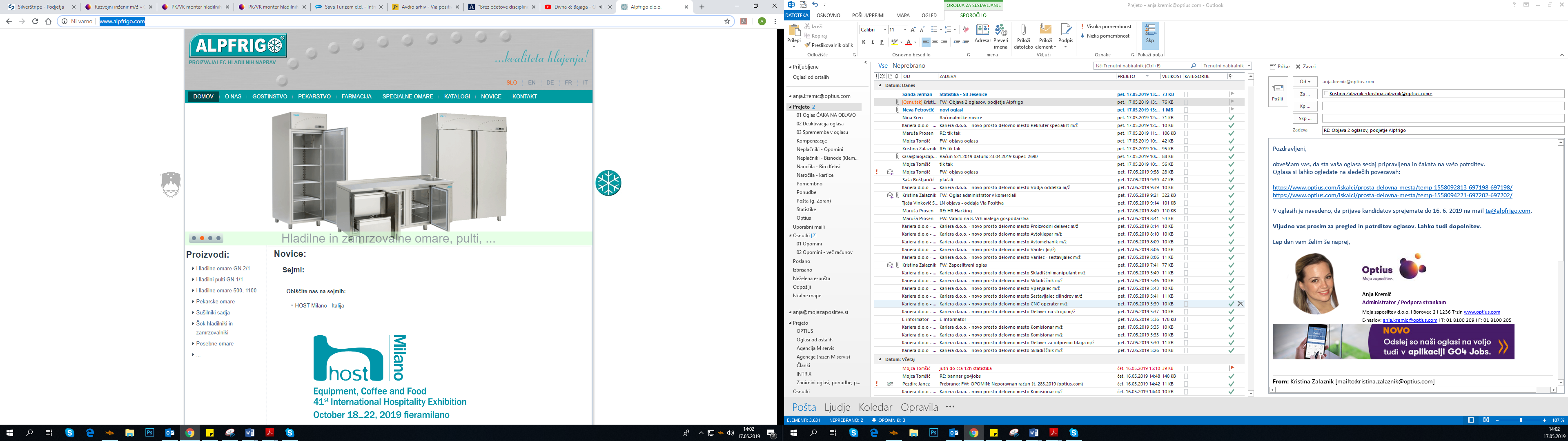Switch to Reading view in Outlook status bar
Viewport: 1568px width, 441px height.
(1486, 420)
